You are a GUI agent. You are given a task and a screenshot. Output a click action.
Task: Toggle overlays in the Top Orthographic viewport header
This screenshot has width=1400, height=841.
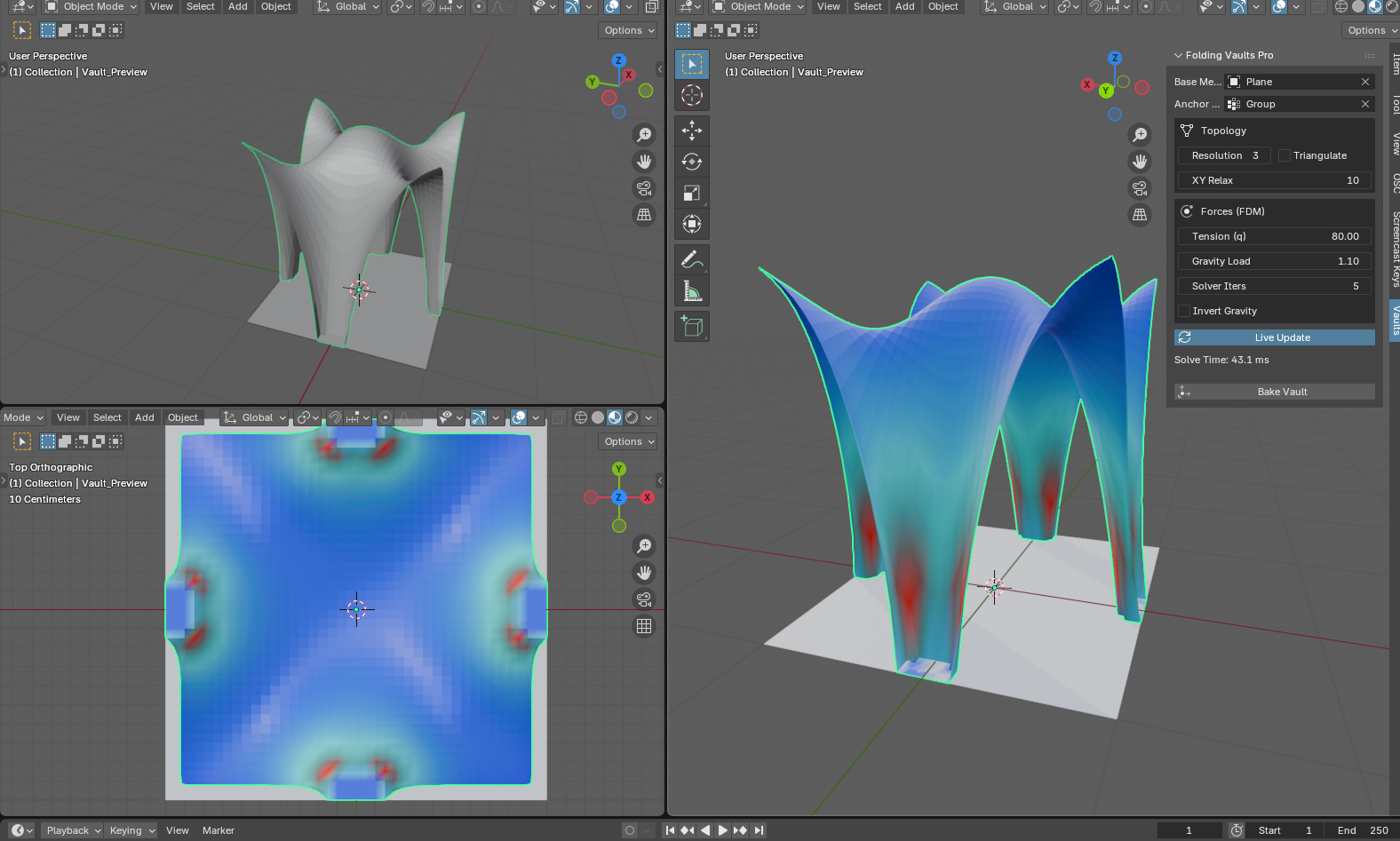tap(520, 417)
